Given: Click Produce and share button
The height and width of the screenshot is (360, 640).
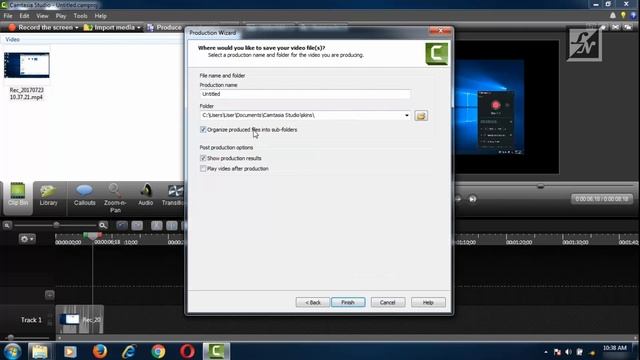Looking at the screenshot, I should [164, 27].
